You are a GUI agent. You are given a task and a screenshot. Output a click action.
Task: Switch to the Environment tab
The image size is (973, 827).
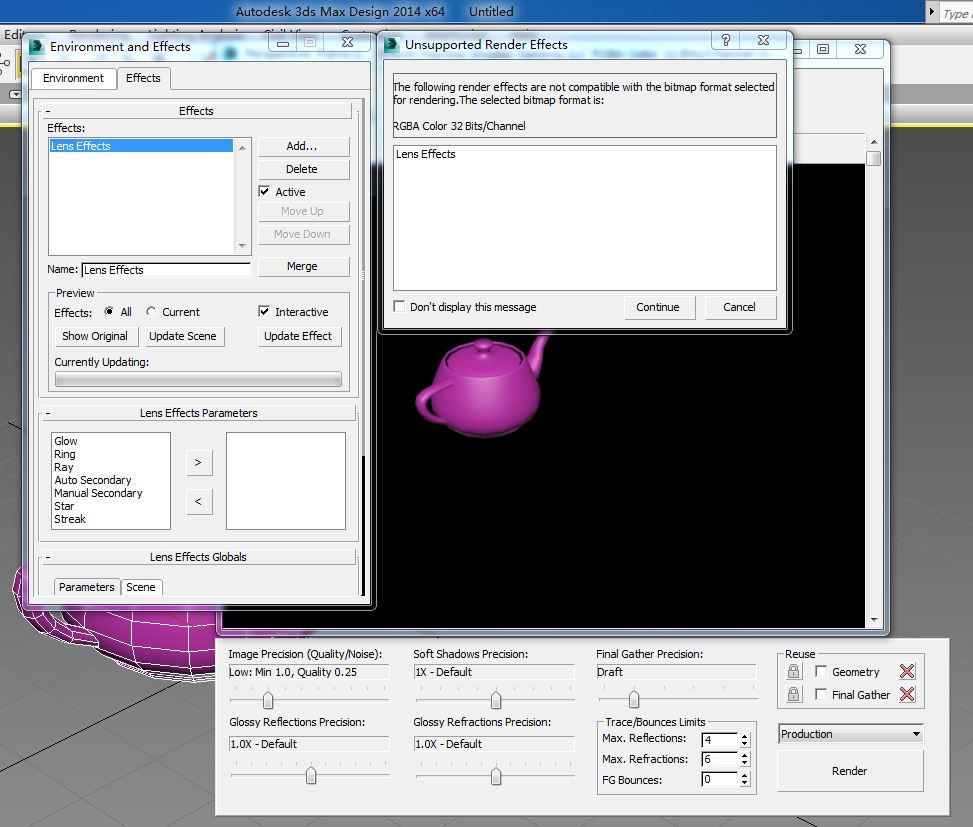(73, 78)
